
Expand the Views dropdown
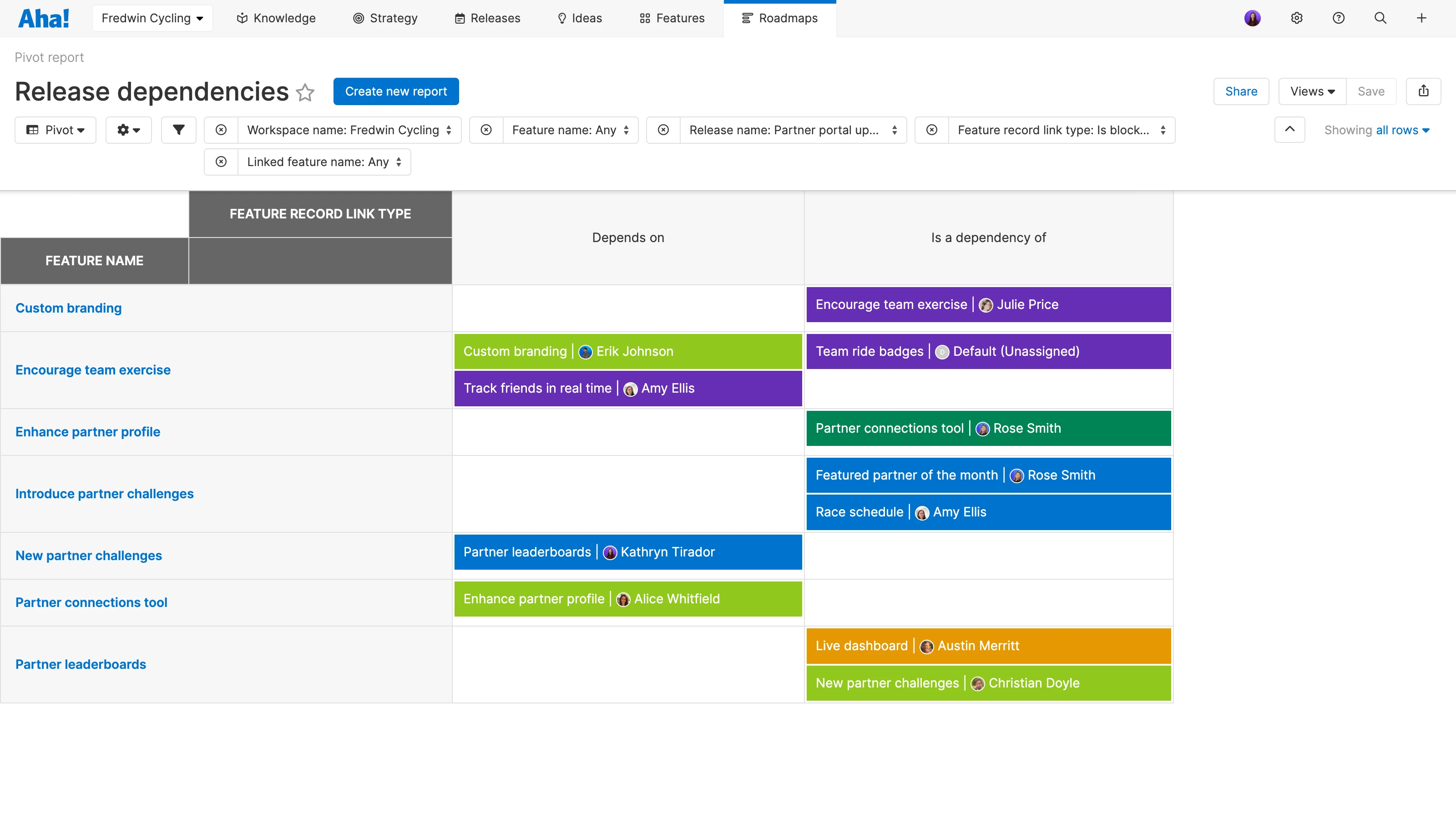(1312, 91)
